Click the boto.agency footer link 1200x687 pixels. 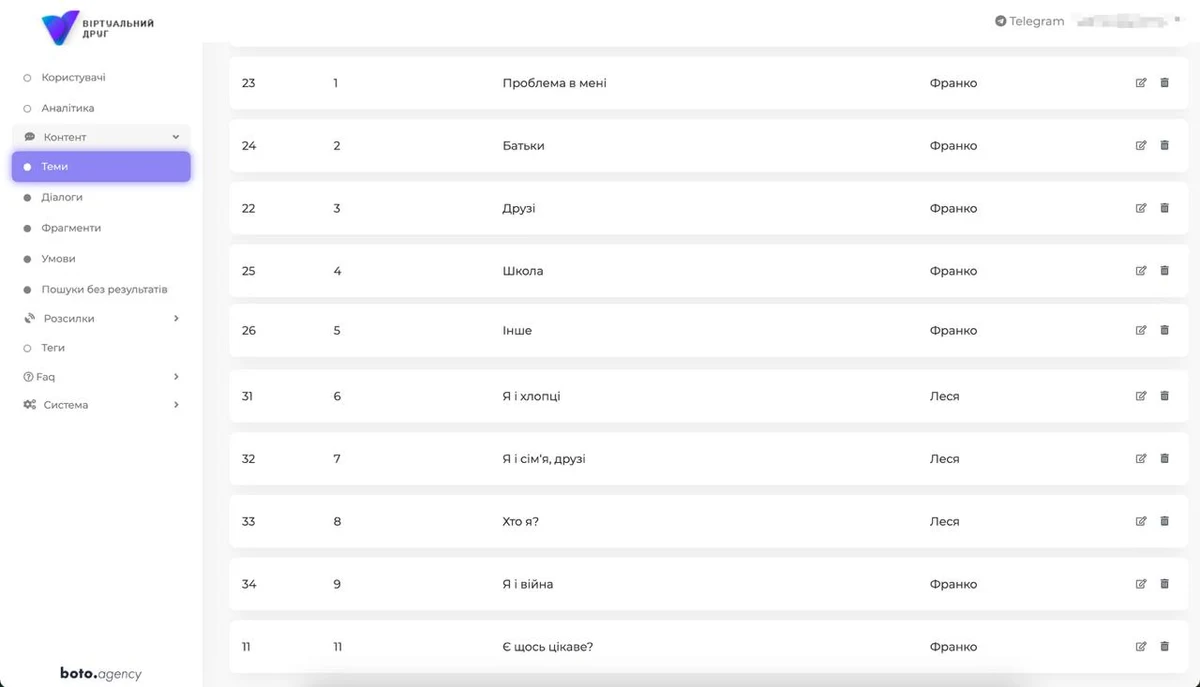(100, 674)
